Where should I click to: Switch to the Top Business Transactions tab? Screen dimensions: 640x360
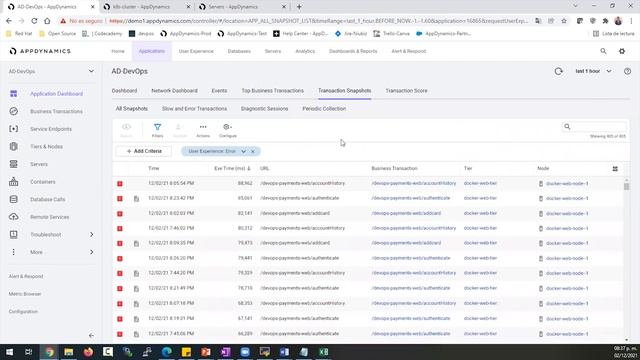click(x=272, y=91)
